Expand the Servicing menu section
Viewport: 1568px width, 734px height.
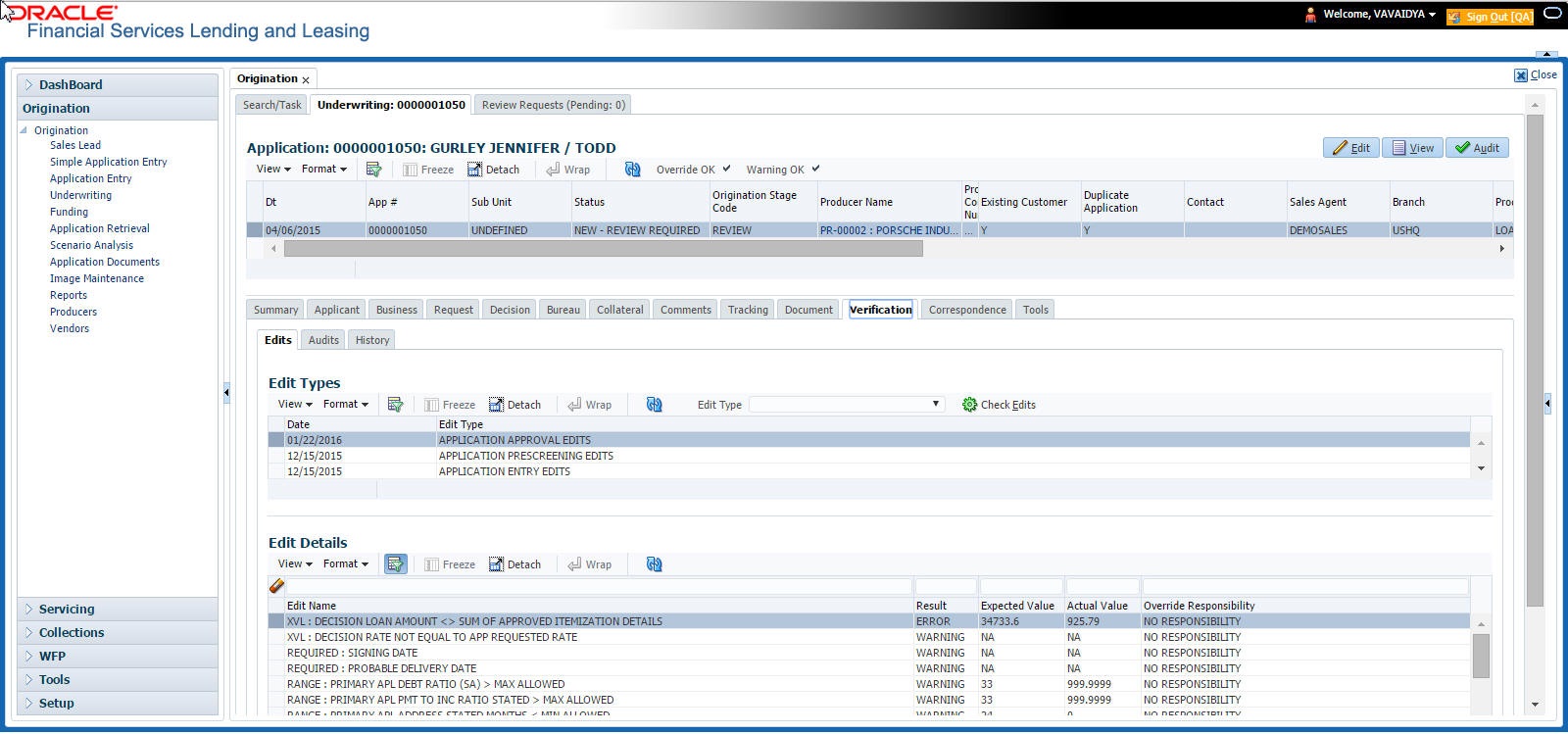pyautogui.click(x=67, y=609)
